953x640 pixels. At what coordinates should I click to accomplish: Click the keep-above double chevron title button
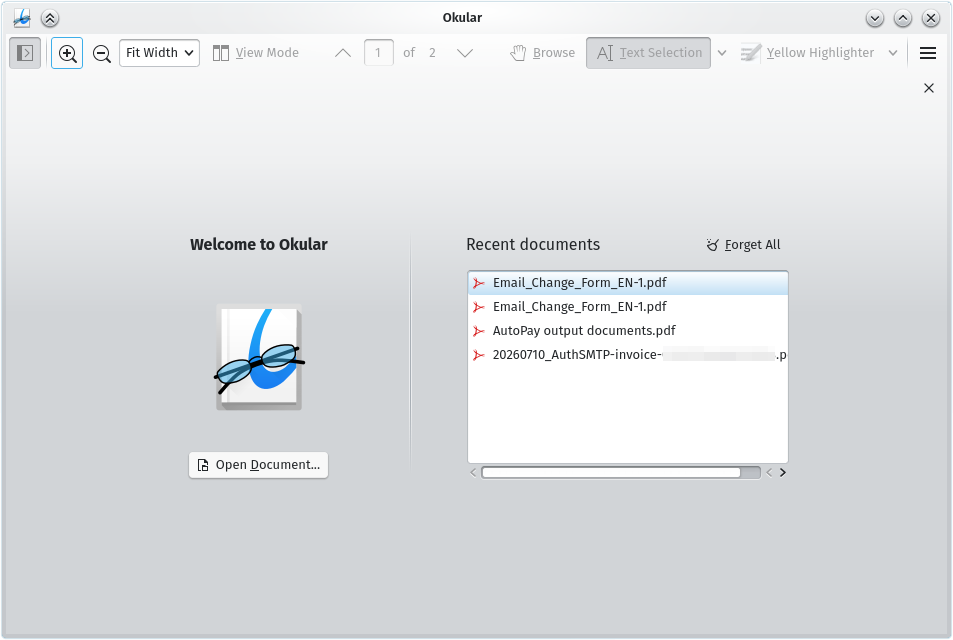pyautogui.click(x=50, y=18)
